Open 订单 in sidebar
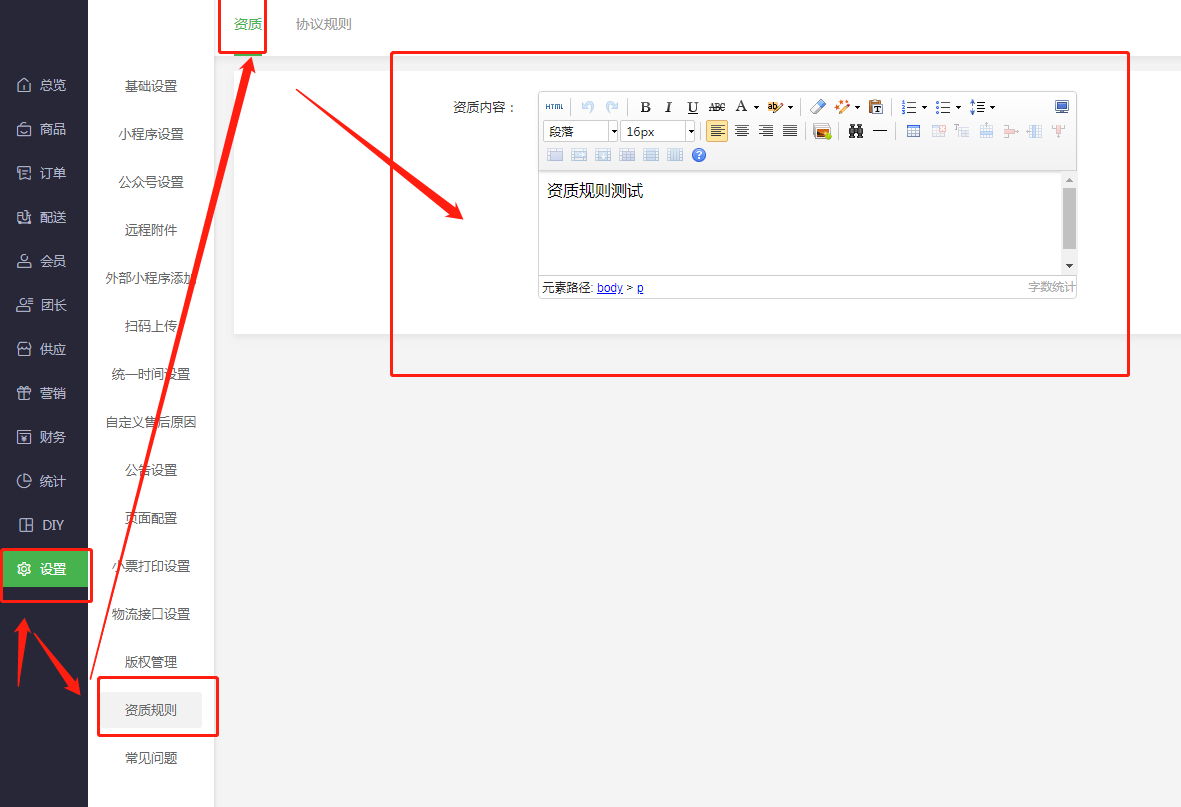Viewport: 1181px width, 807px height. (44, 173)
